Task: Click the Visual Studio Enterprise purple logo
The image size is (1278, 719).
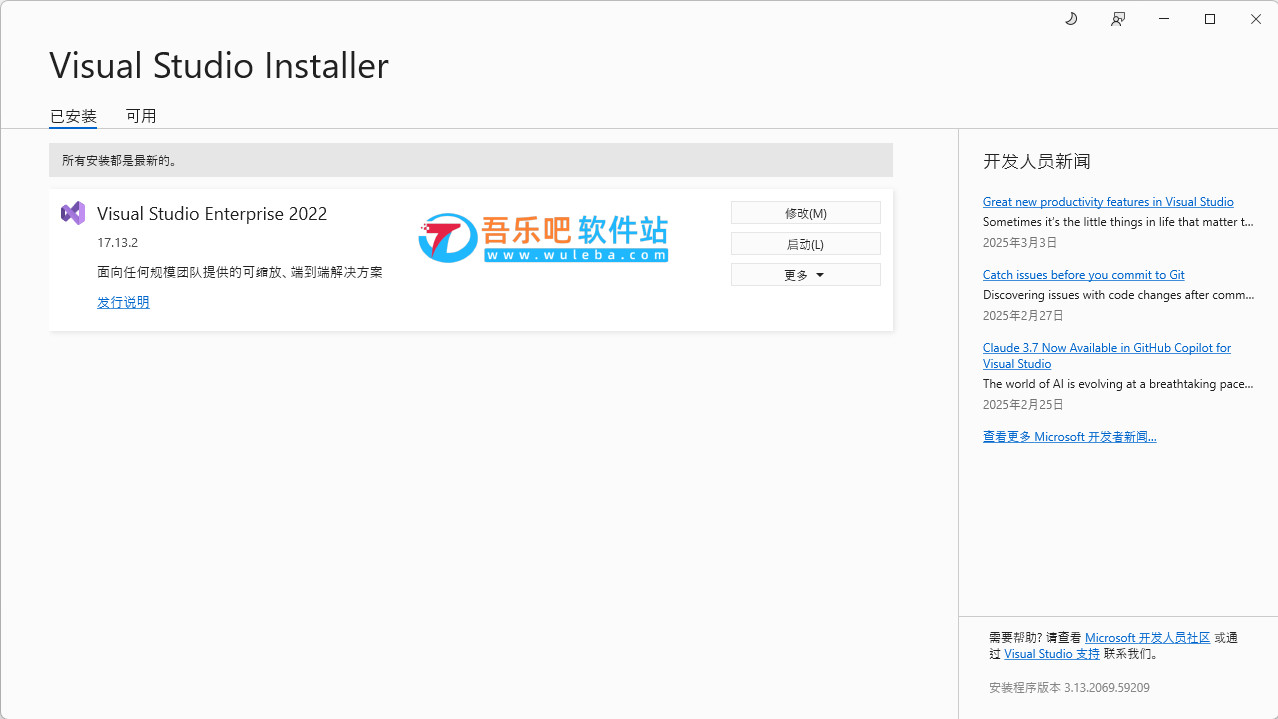Action: tap(73, 213)
